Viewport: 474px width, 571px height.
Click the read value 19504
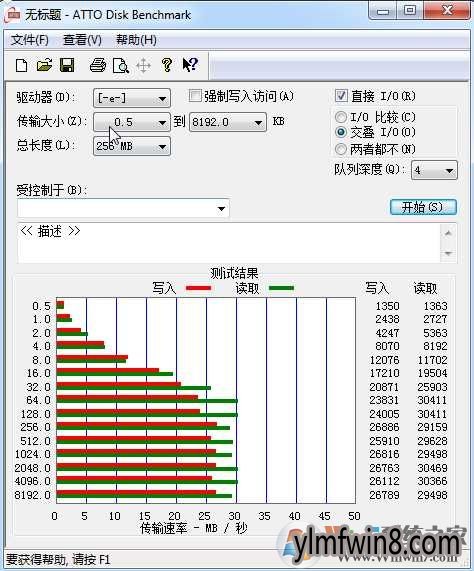pos(432,373)
